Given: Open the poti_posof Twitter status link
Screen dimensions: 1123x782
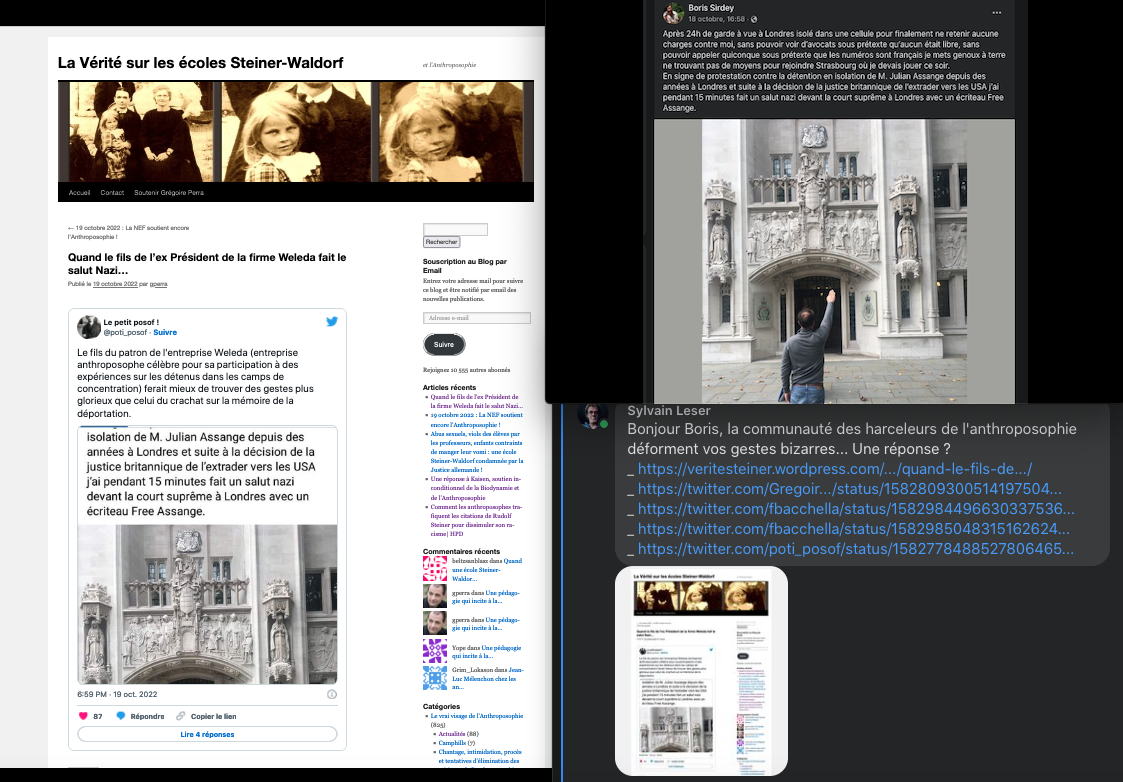Looking at the screenshot, I should pyautogui.click(x=856, y=549).
